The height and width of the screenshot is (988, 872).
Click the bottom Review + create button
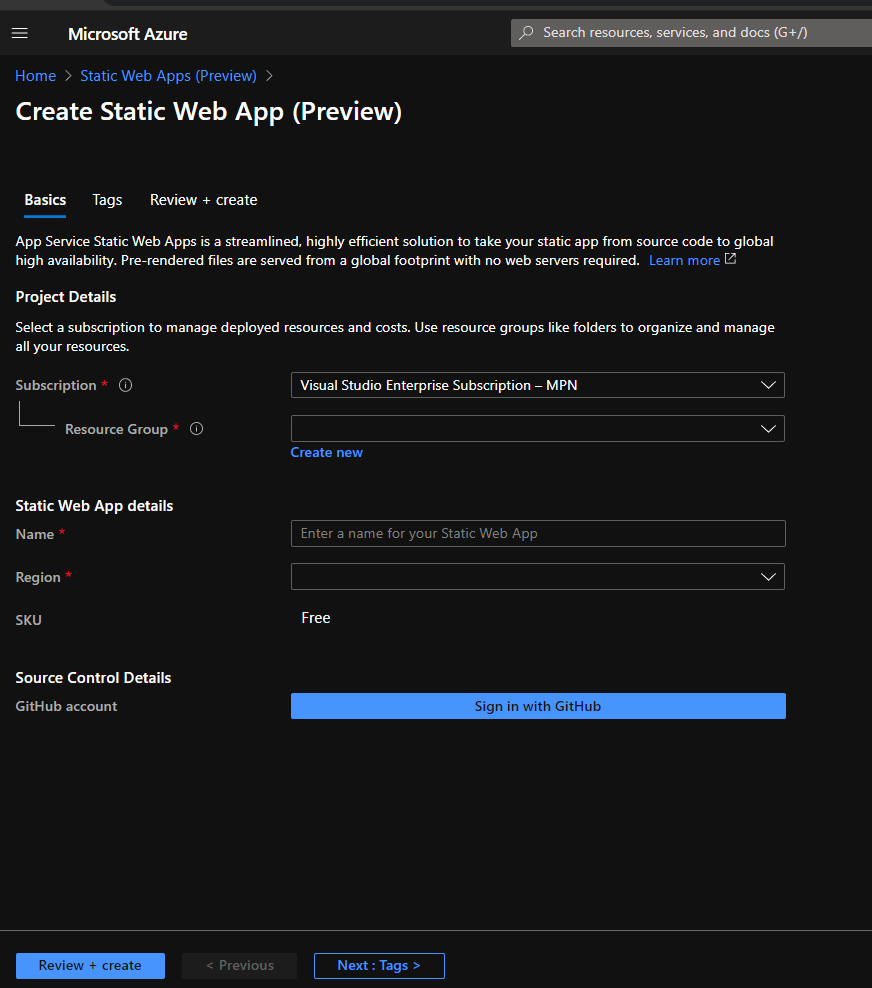90,965
